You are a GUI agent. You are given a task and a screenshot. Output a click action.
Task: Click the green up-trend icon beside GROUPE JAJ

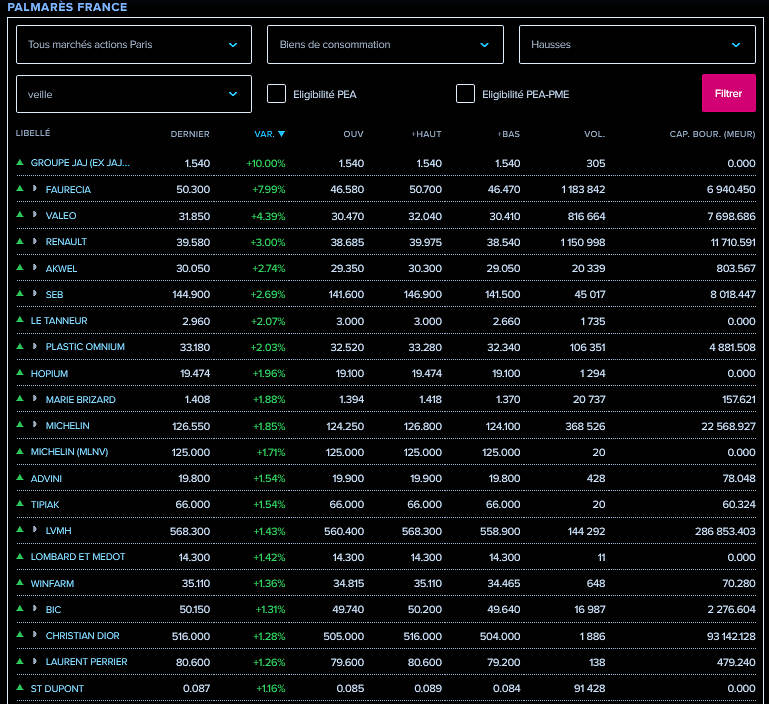click(x=20, y=162)
